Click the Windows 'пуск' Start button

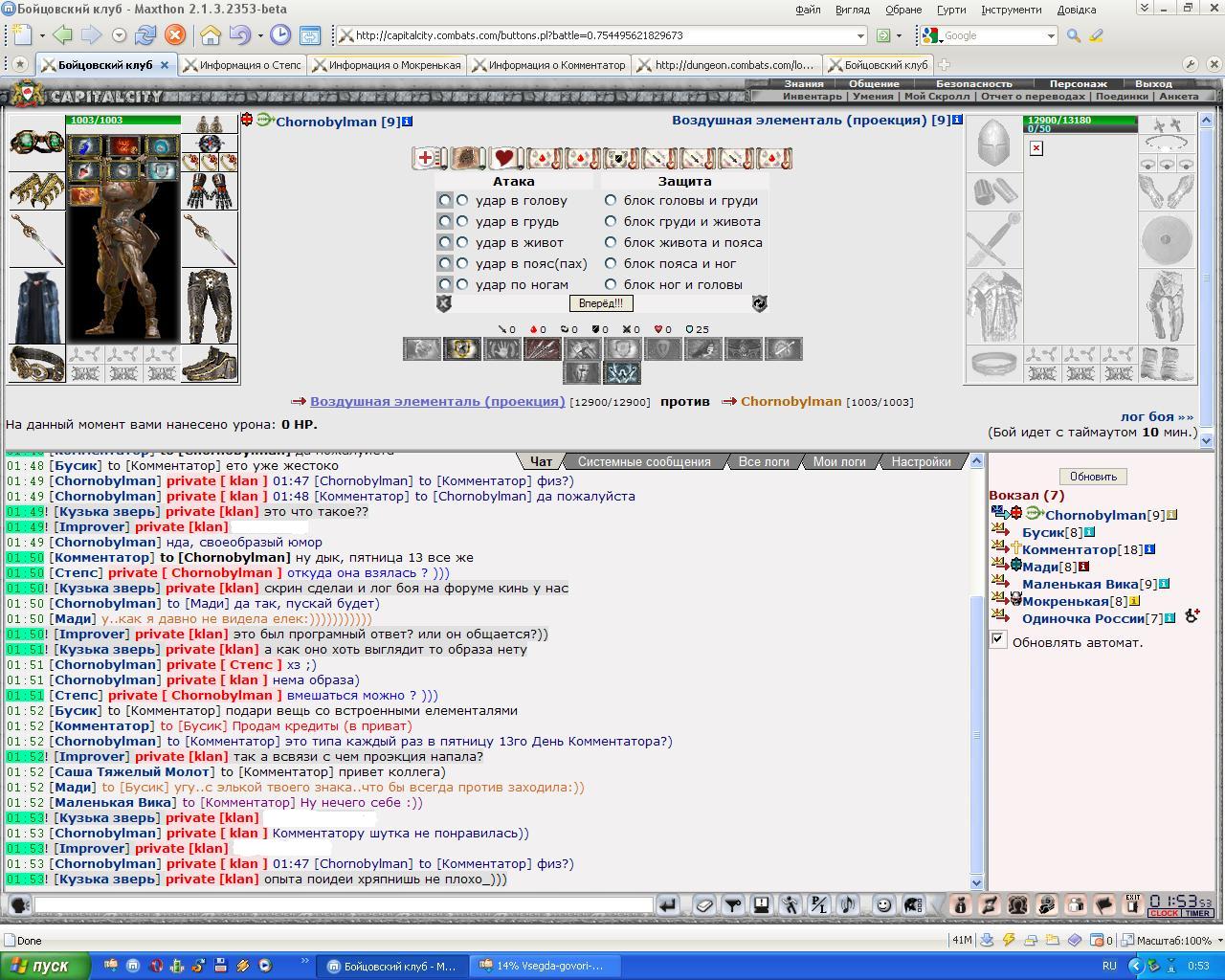[46, 966]
